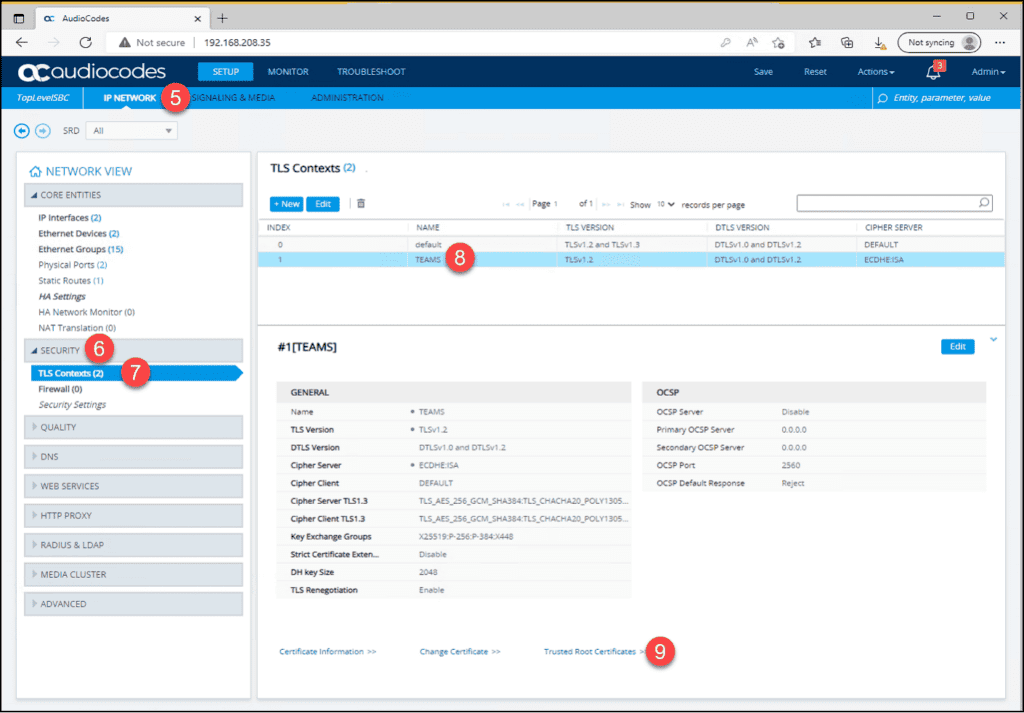
Task: Switch to the SETUP menu
Action: (225, 72)
